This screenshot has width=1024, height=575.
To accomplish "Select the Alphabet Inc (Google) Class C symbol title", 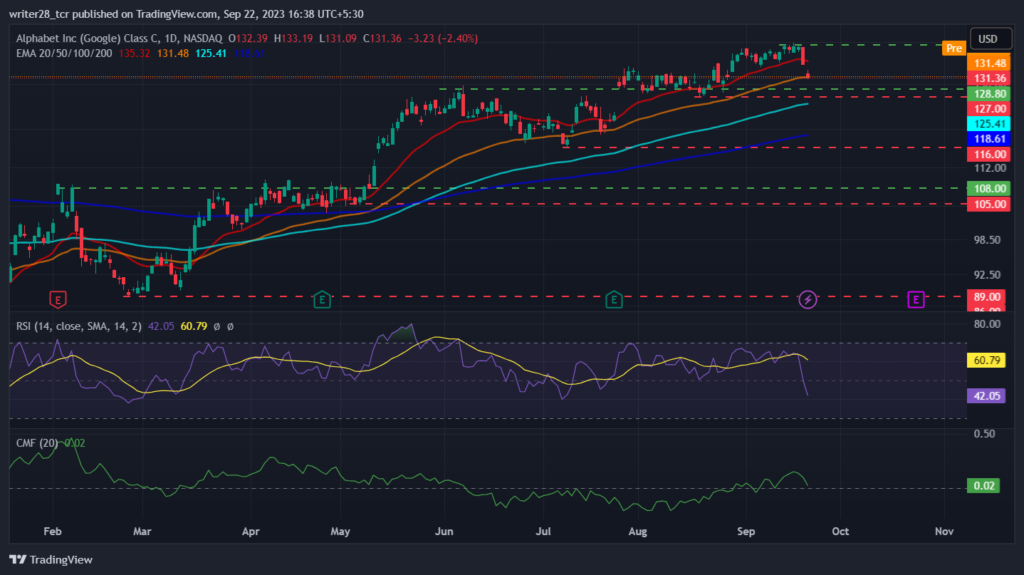I will pos(119,39).
